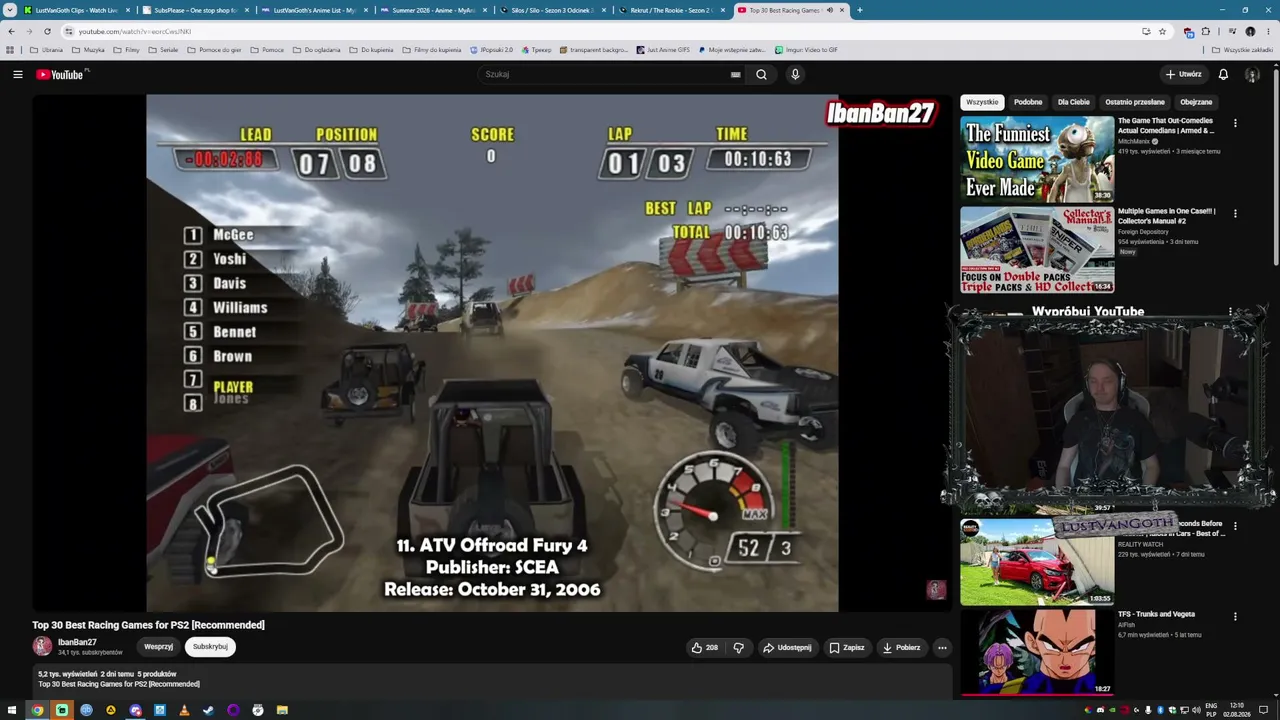Open the Windows Start menu
The height and width of the screenshot is (720, 1280).
click(x=13, y=710)
